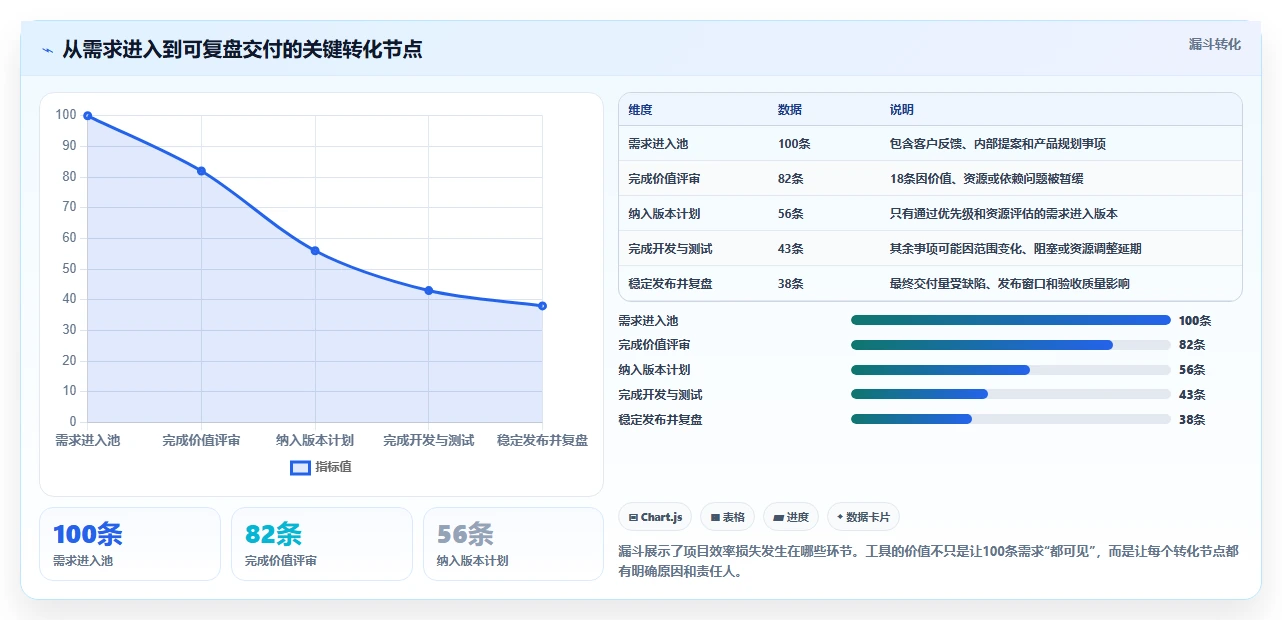This screenshot has width=1282, height=620.
Task: Select the 进度 chip
Action: [791, 517]
